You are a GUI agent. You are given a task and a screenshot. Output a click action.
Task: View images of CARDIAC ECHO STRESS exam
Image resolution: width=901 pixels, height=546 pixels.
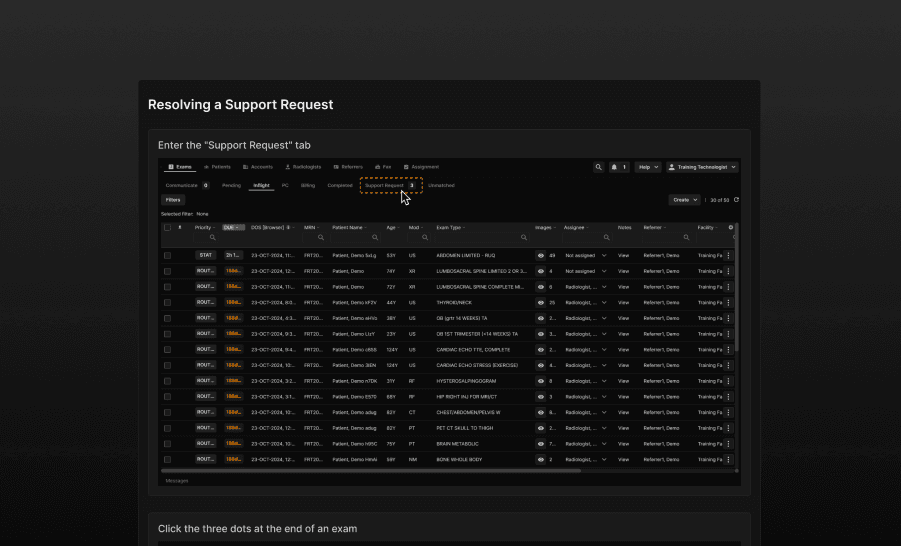tap(541, 366)
